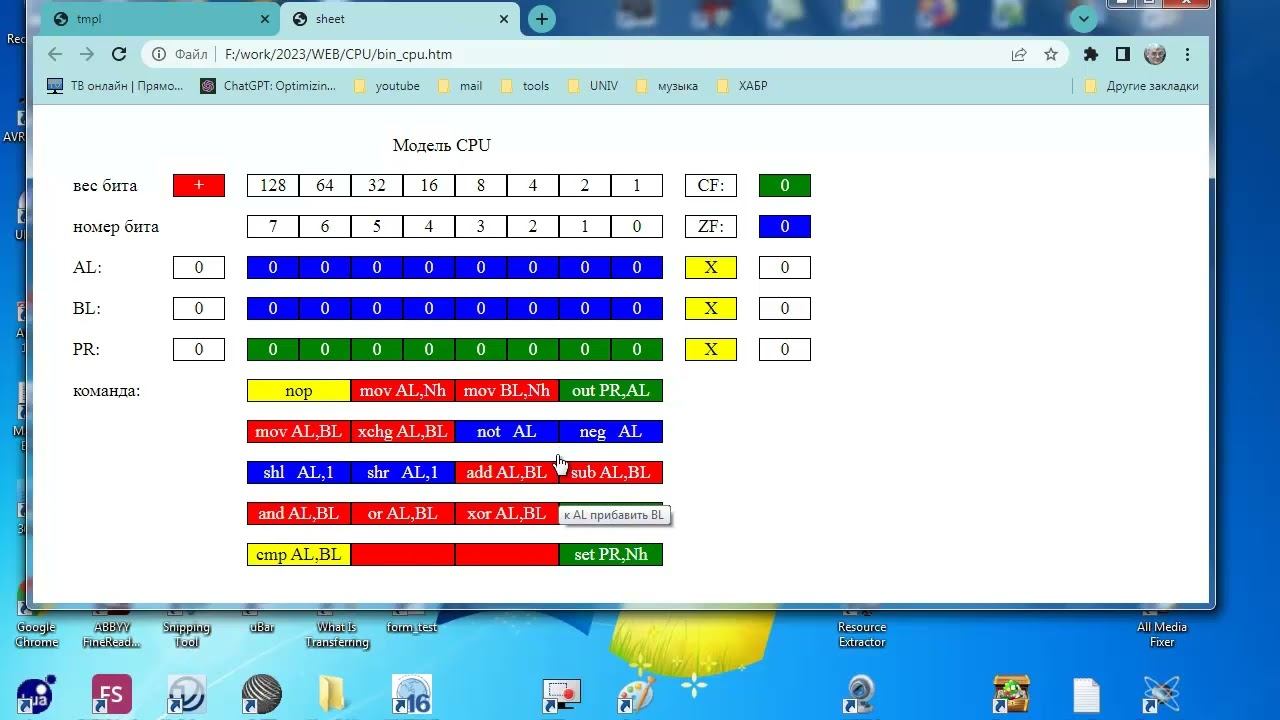
Task: Run the not AL command
Action: [507, 432]
